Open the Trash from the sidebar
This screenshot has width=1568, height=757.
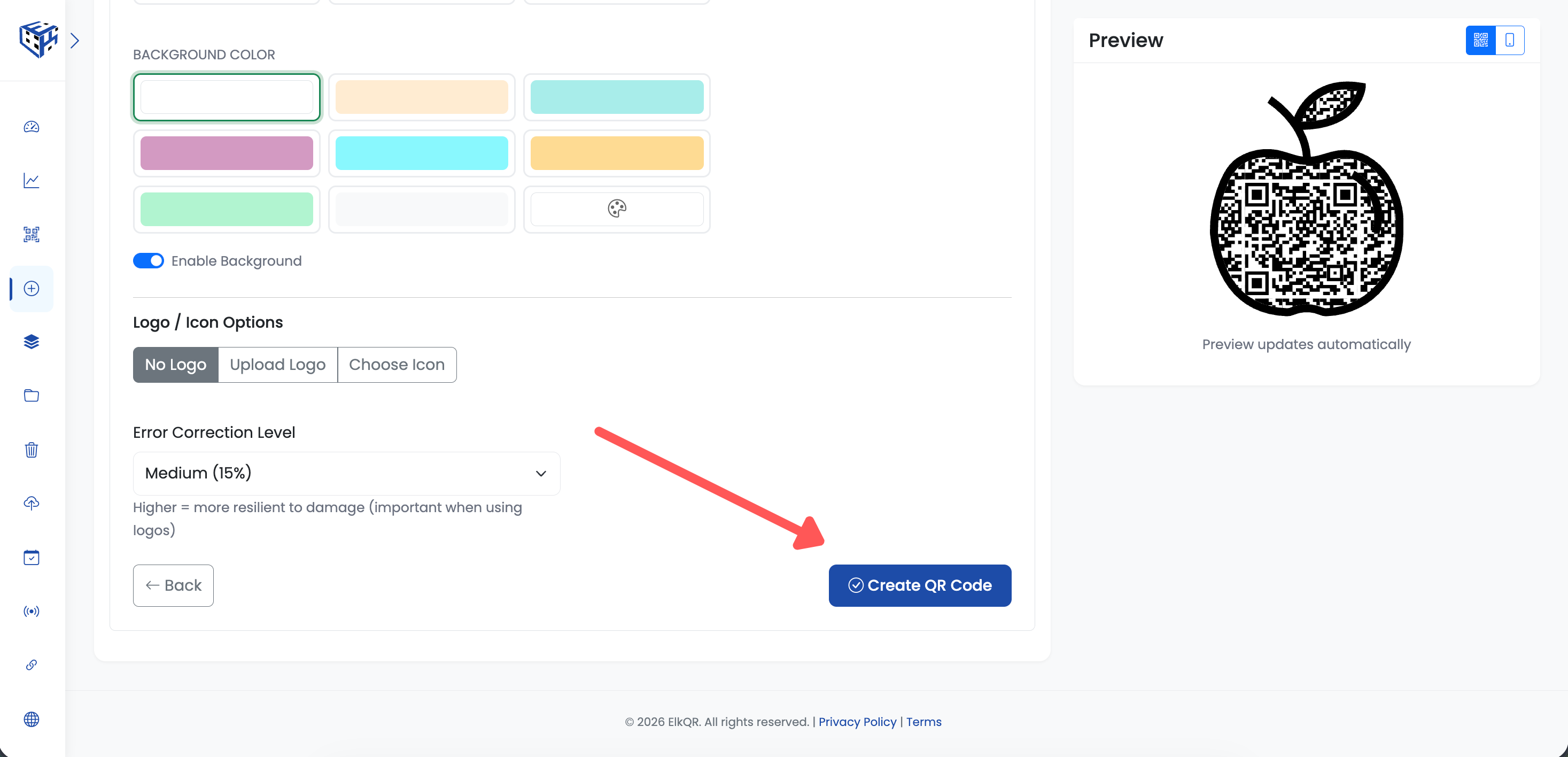[31, 450]
